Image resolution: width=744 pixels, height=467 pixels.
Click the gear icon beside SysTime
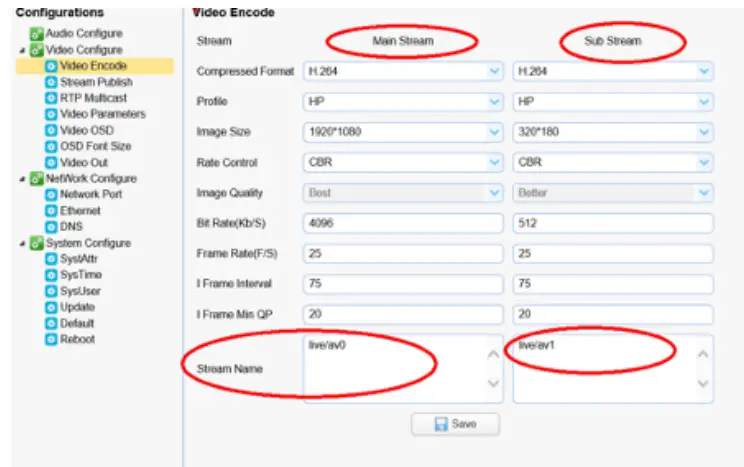point(51,275)
